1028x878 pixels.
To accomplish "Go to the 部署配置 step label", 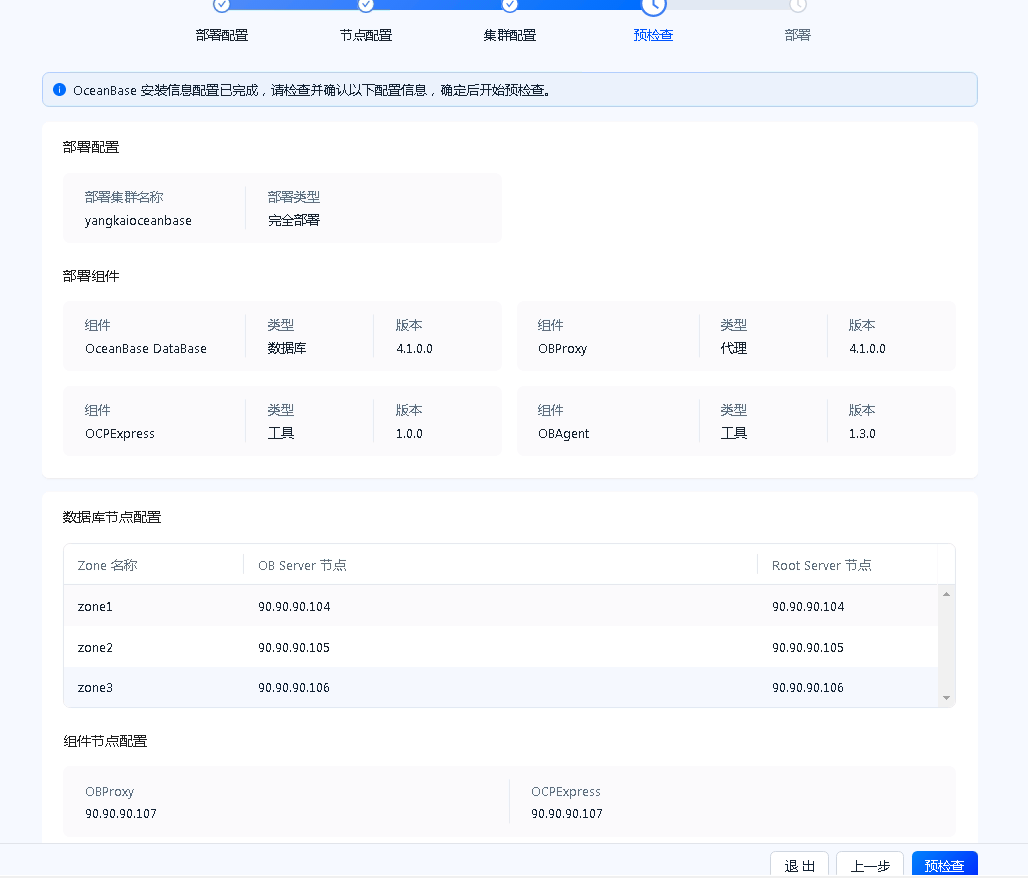I will pyautogui.click(x=222, y=35).
